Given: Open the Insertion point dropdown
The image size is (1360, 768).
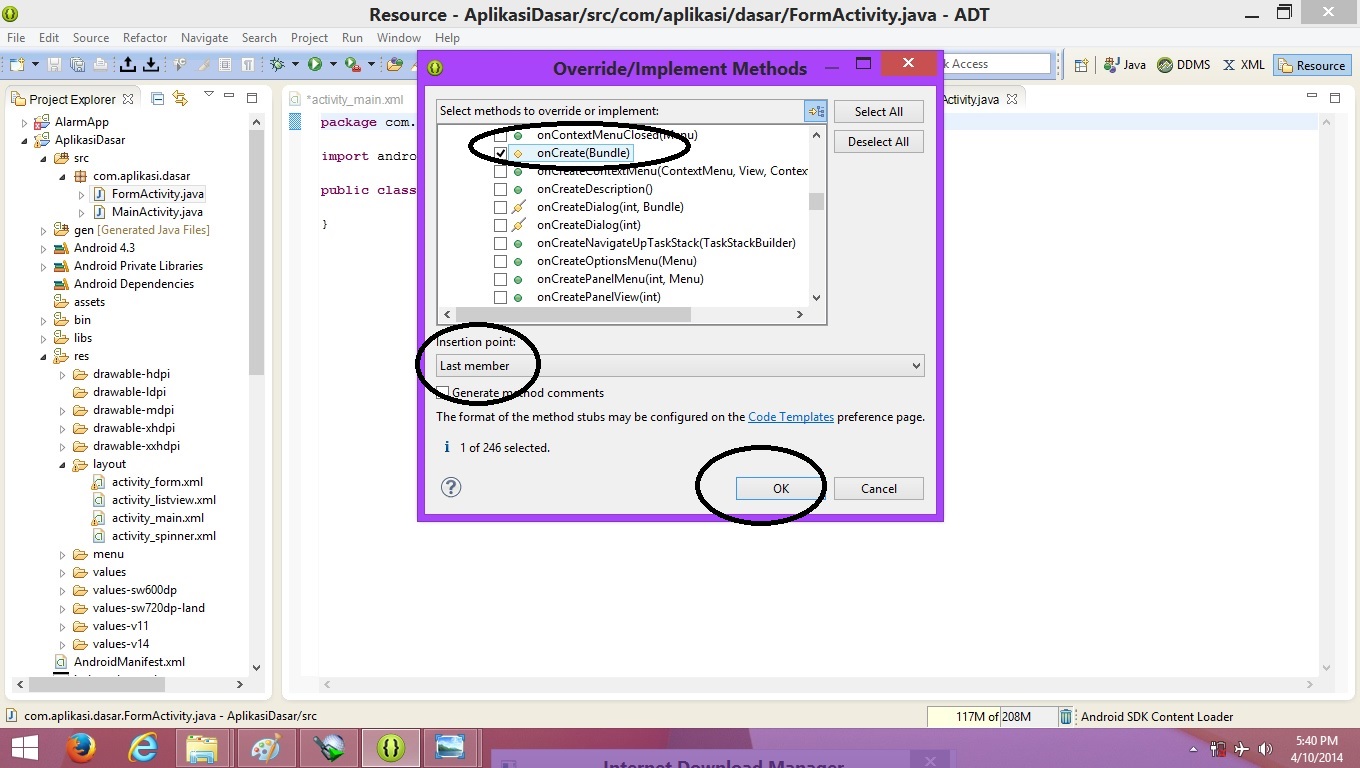Looking at the screenshot, I should 680,366.
